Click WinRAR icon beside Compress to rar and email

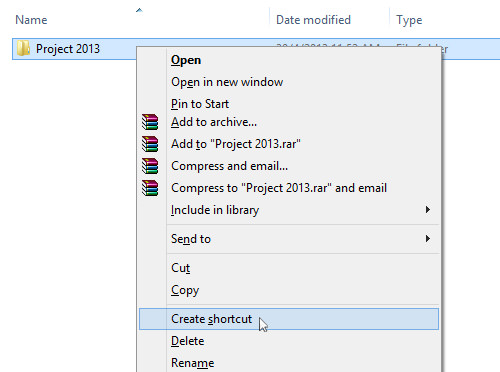coord(150,188)
